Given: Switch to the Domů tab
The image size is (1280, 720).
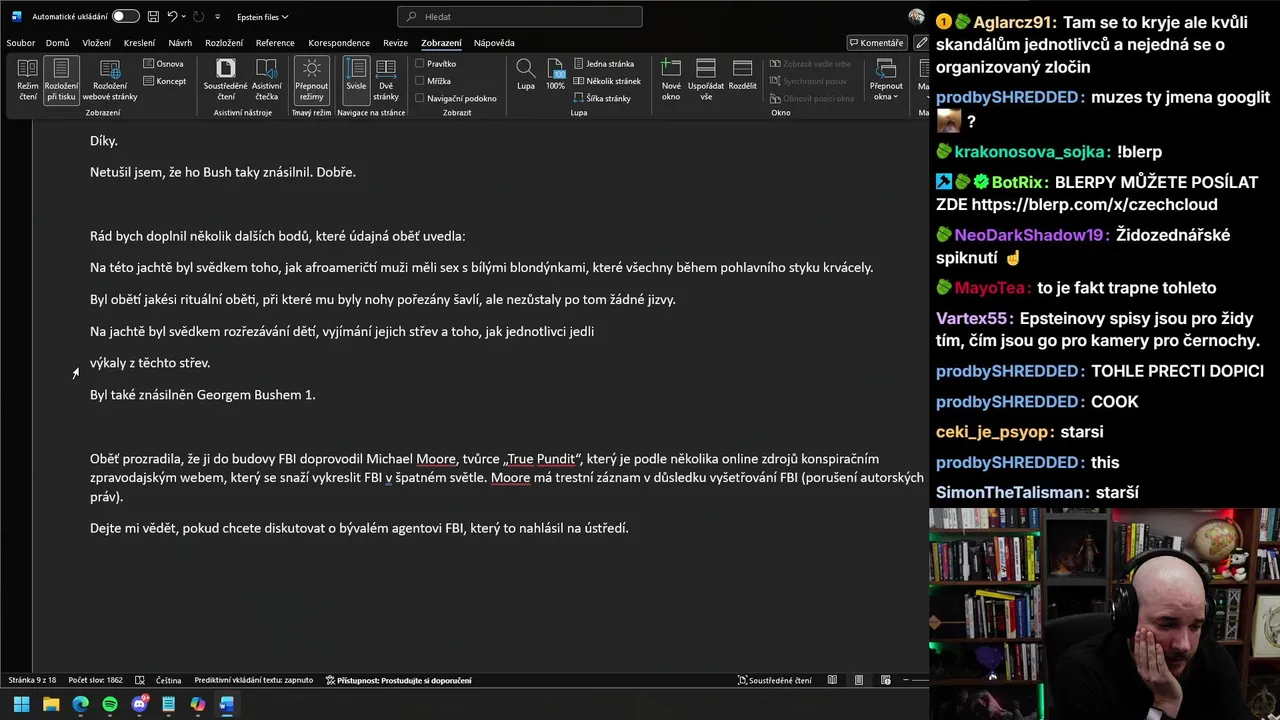Looking at the screenshot, I should (57, 43).
